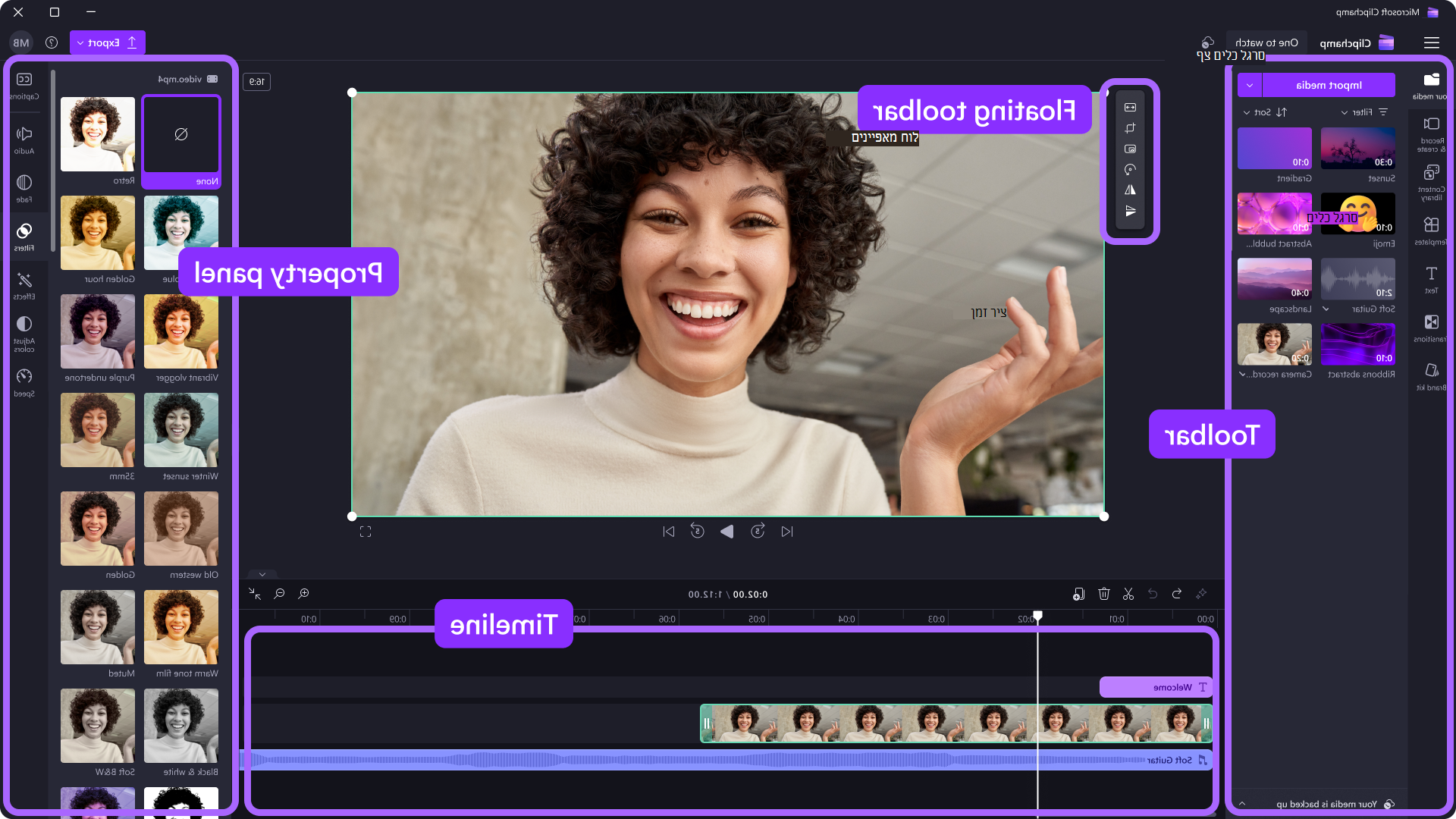Expand the media backed up status chevron

1242,804
